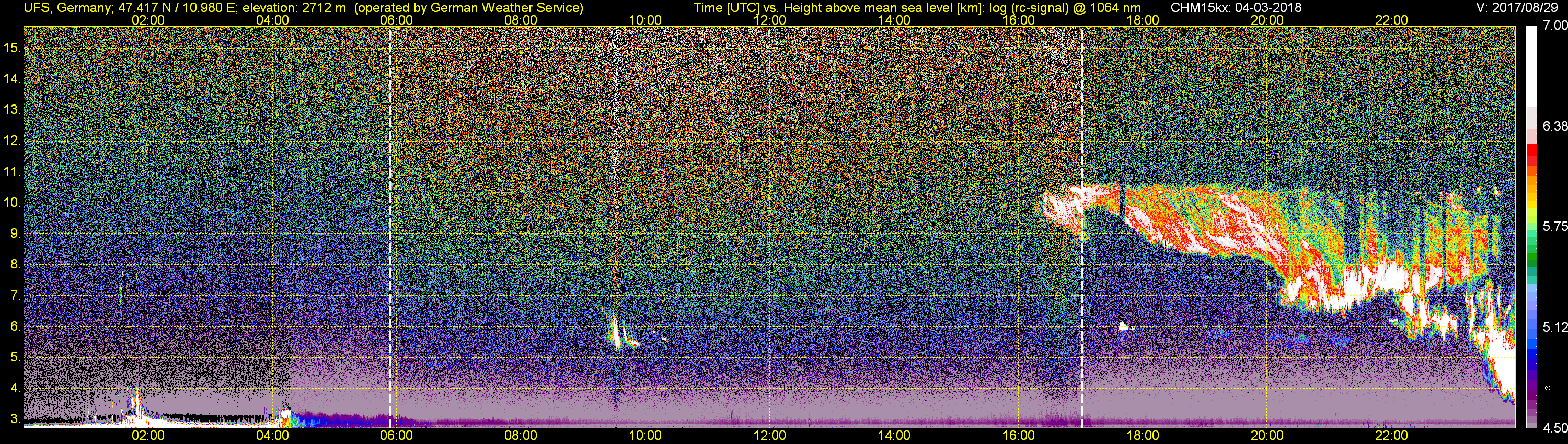
Task: Pick the 16:00 label on the bottom time axis
Action: [x=1018, y=436]
